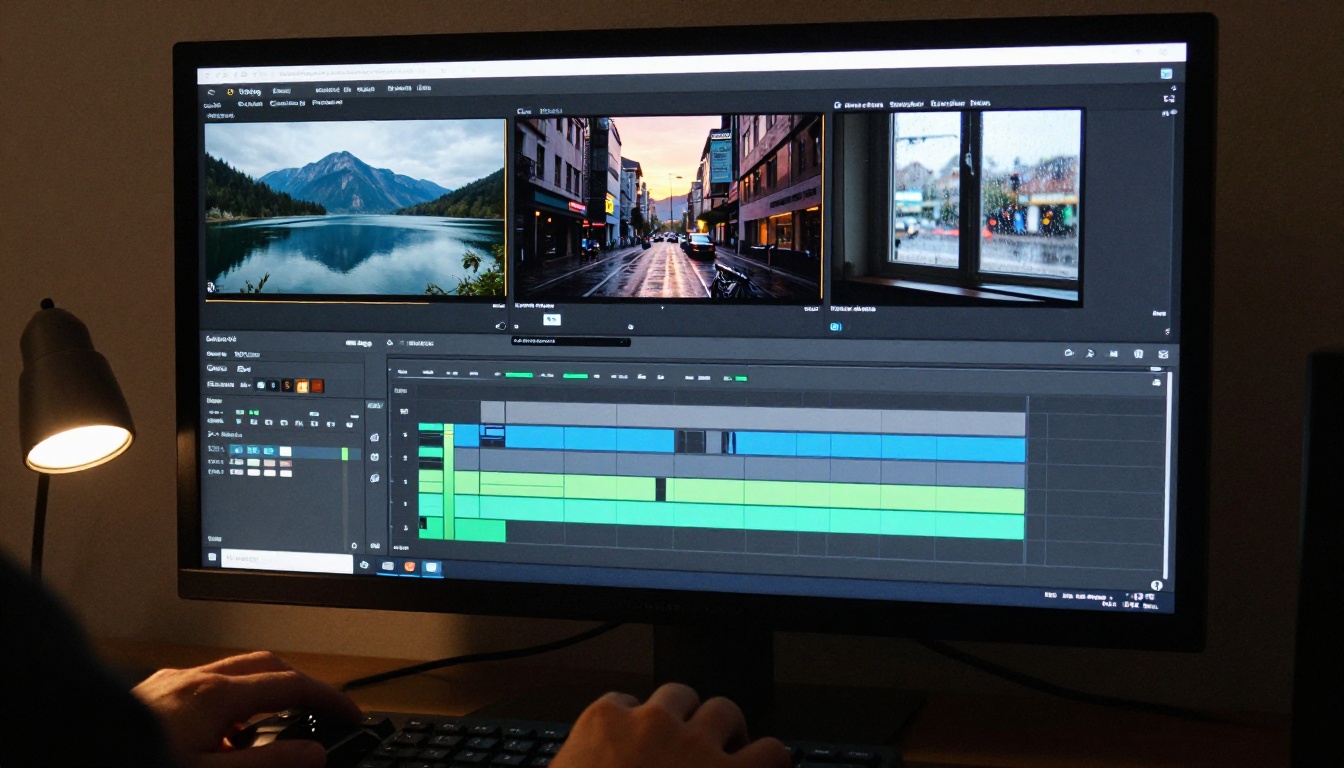Click the top icon in the strip left of timeline
The image size is (1344, 768).
(374, 437)
